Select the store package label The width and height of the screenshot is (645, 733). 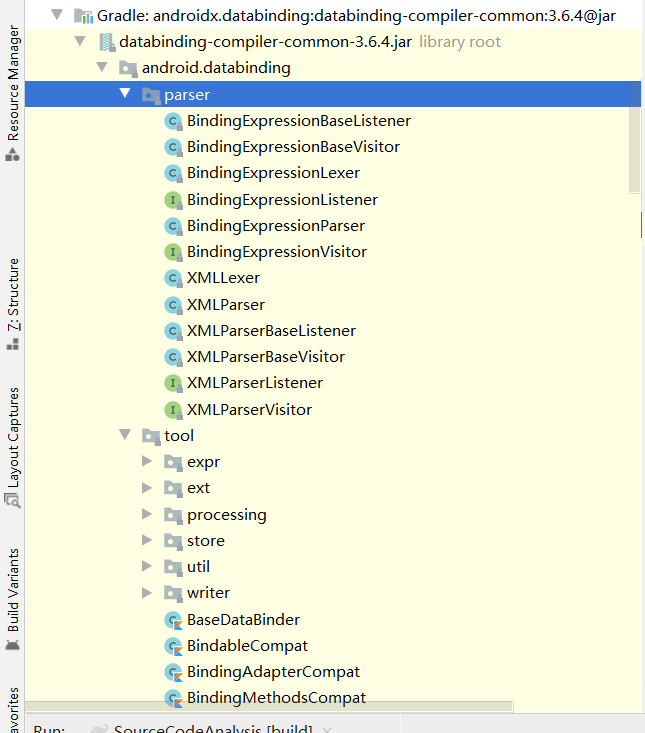206,541
